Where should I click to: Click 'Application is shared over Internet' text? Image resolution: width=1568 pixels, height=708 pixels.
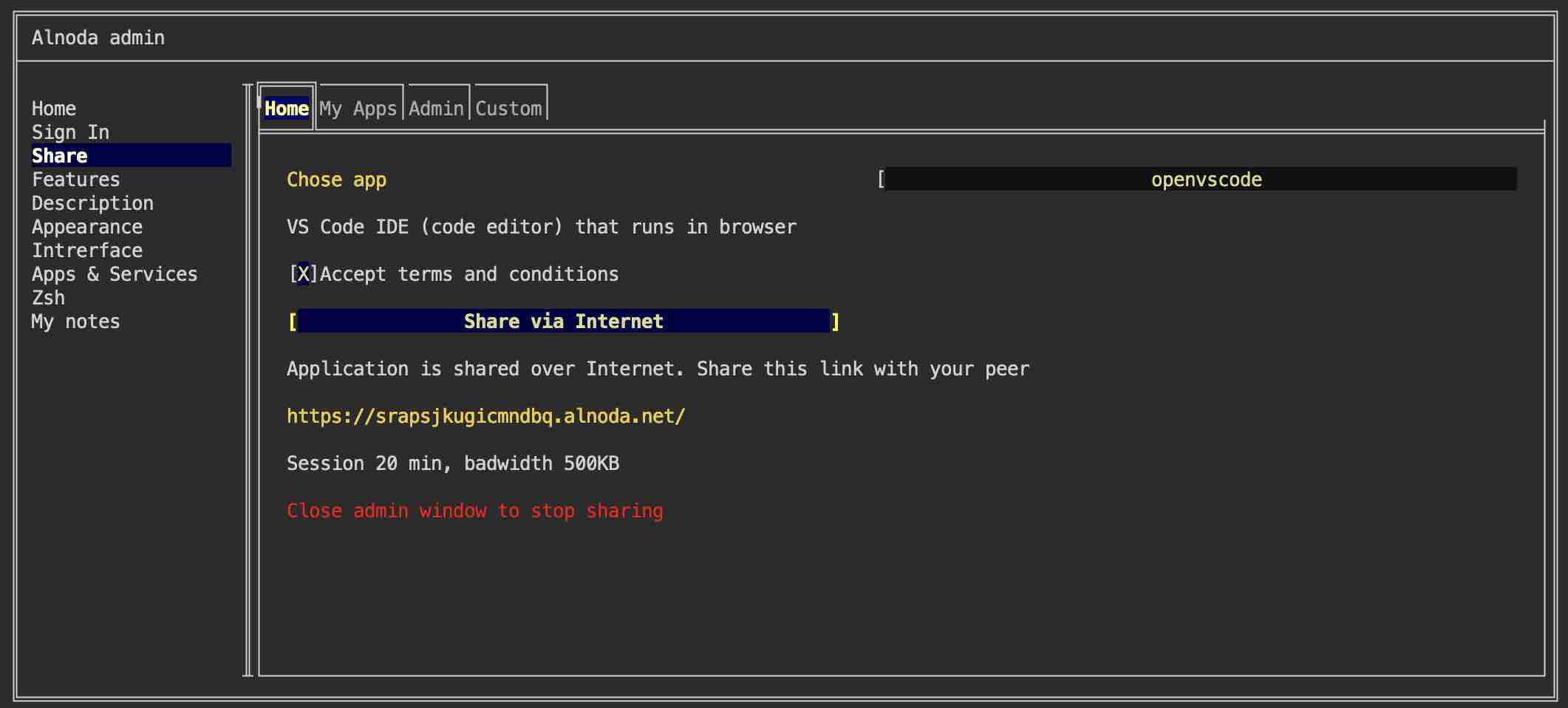pyautogui.click(x=658, y=369)
